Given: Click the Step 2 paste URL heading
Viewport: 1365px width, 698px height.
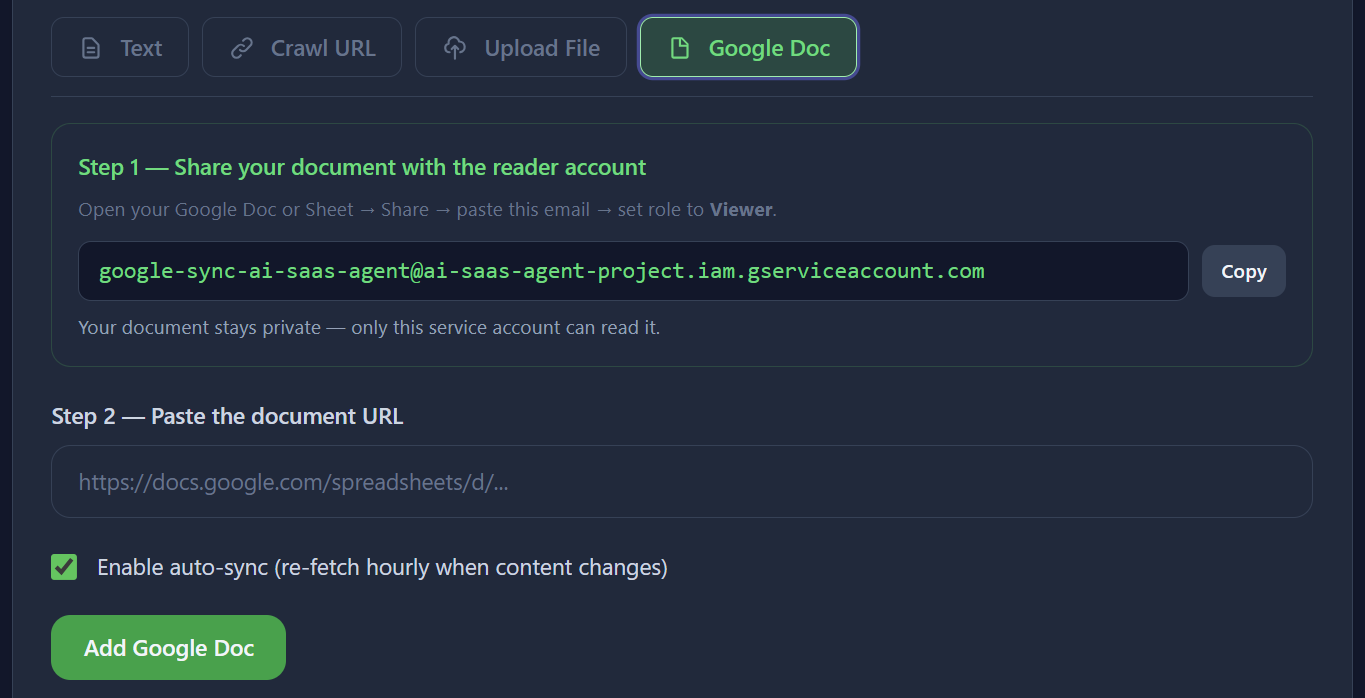Looking at the screenshot, I should [x=227, y=416].
